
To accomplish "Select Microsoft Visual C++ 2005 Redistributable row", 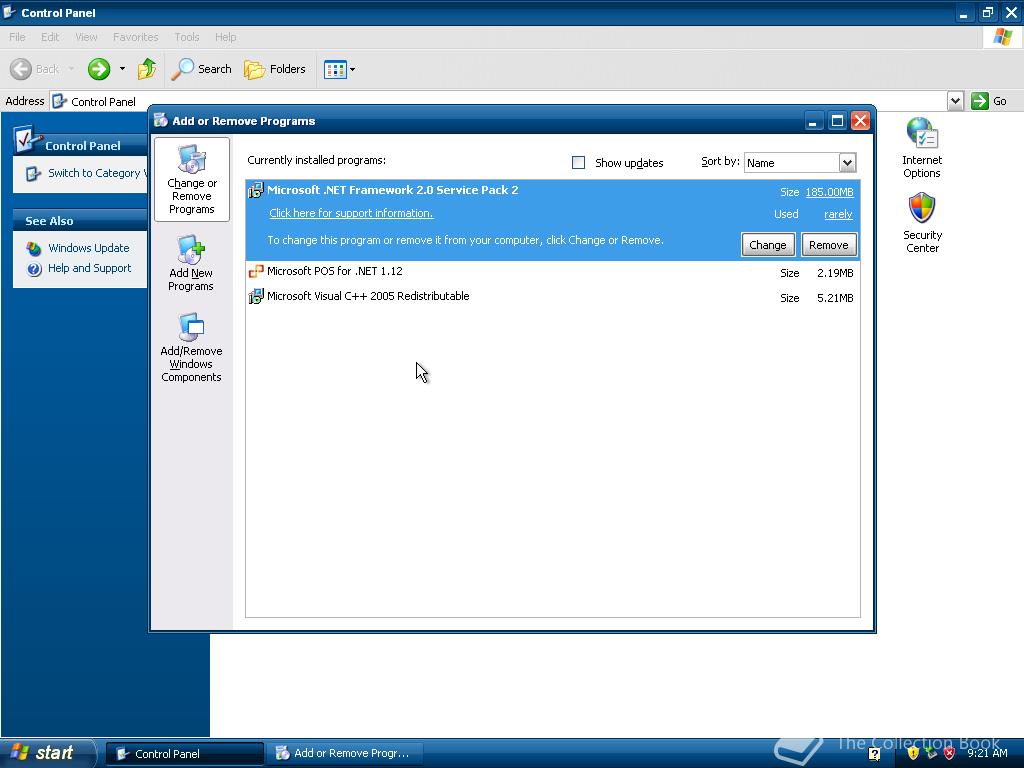I will [552, 297].
